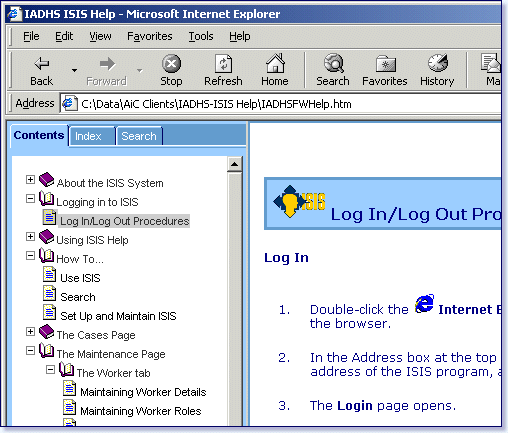Viewport: 508px width, 433px height.
Task: Expand The Cases Page book
Action: tap(30, 332)
